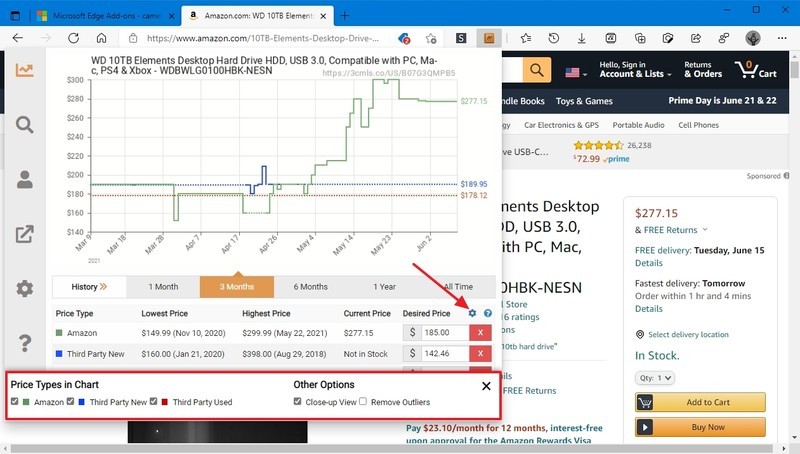Open extension settings gear in sidebar

click(24, 289)
